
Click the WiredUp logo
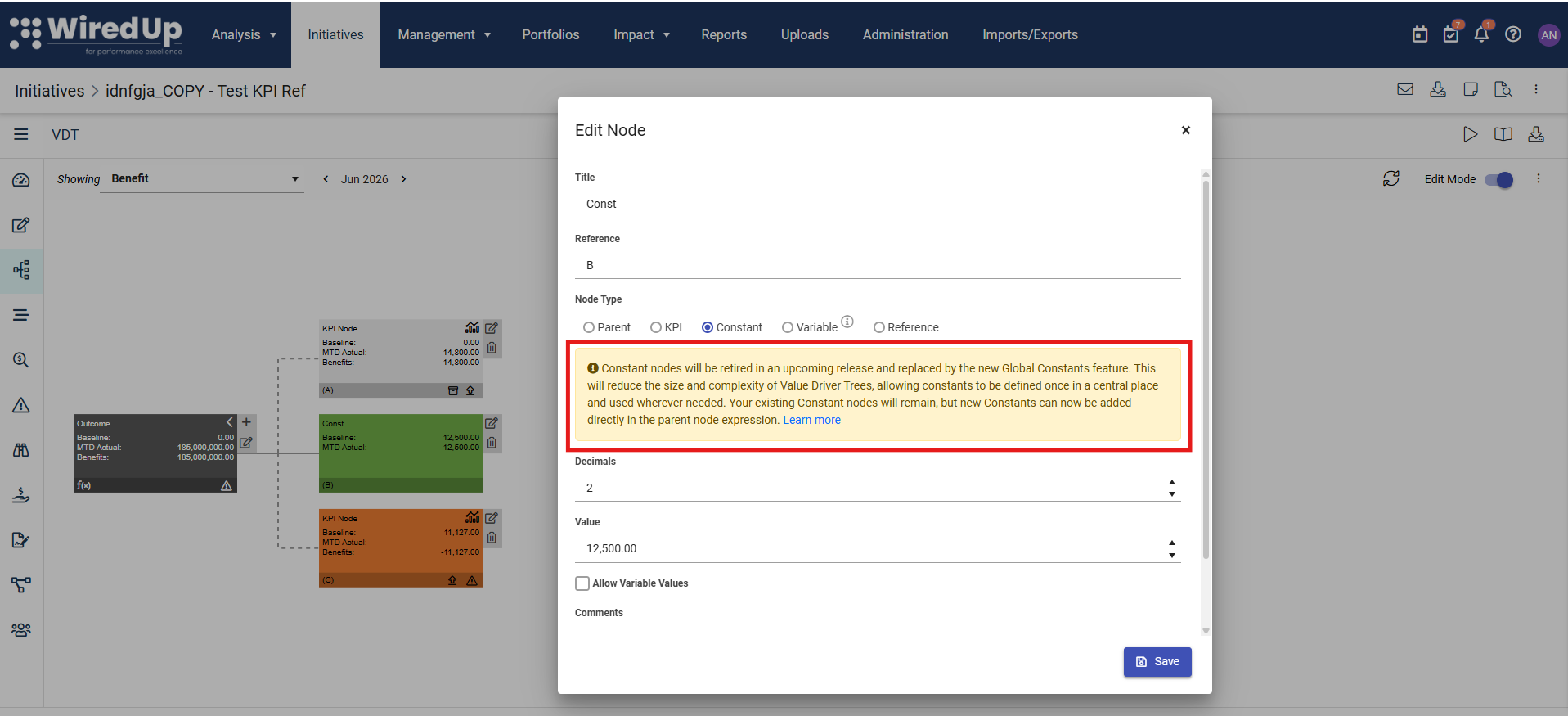pyautogui.click(x=96, y=34)
